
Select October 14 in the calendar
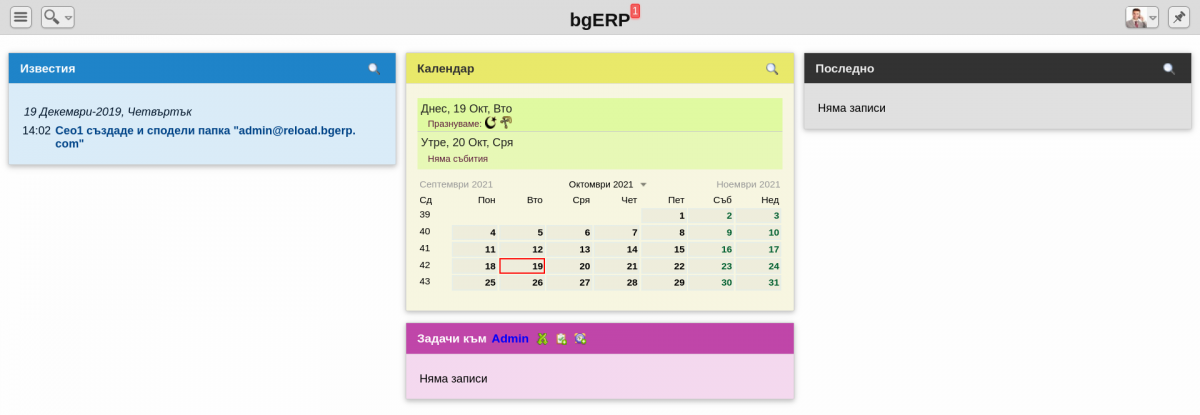[x=617, y=249]
